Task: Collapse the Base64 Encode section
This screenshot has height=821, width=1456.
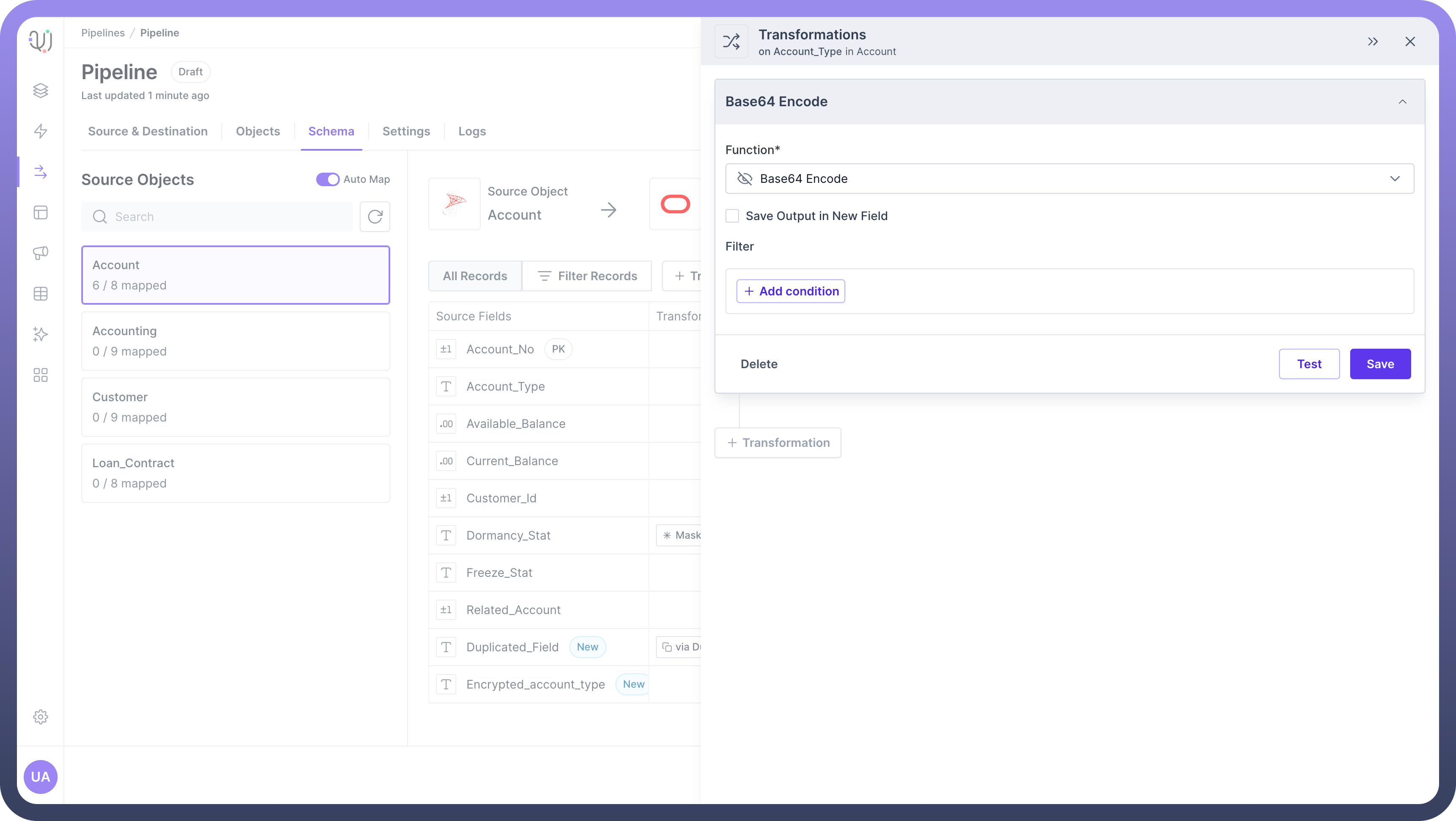Action: (1402, 102)
